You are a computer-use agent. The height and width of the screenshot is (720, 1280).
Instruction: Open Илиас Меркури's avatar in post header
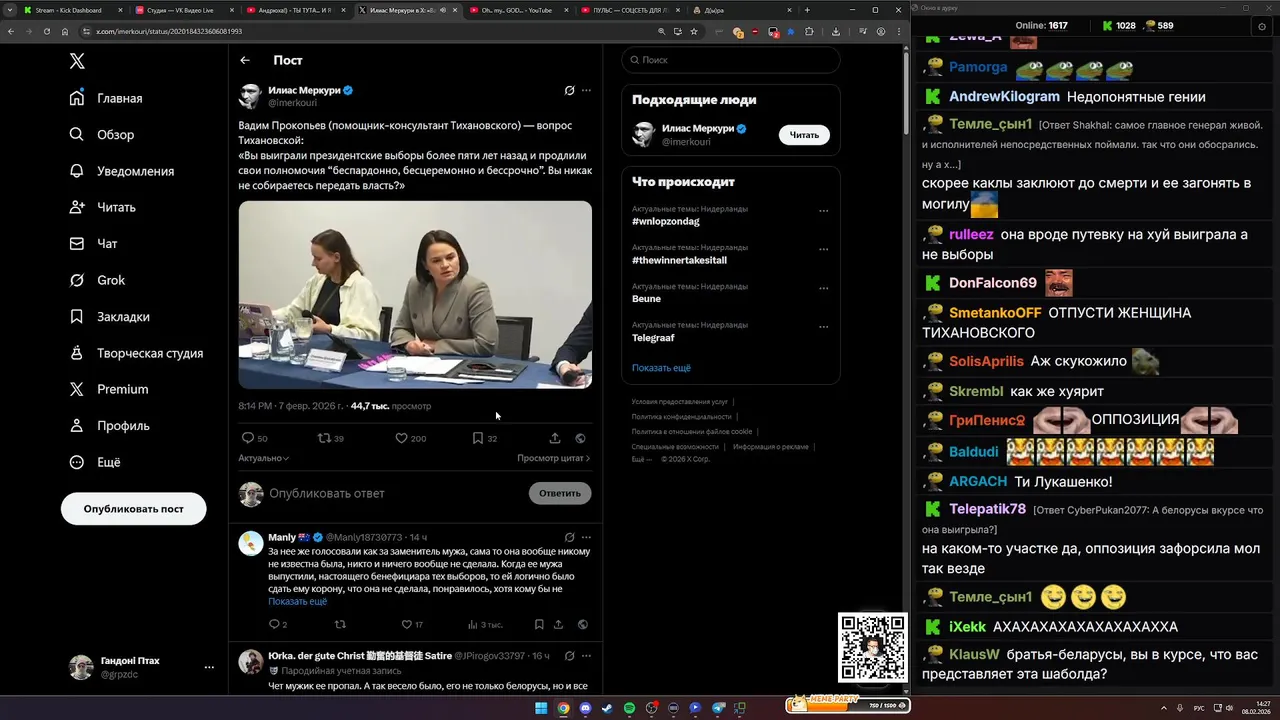click(250, 96)
